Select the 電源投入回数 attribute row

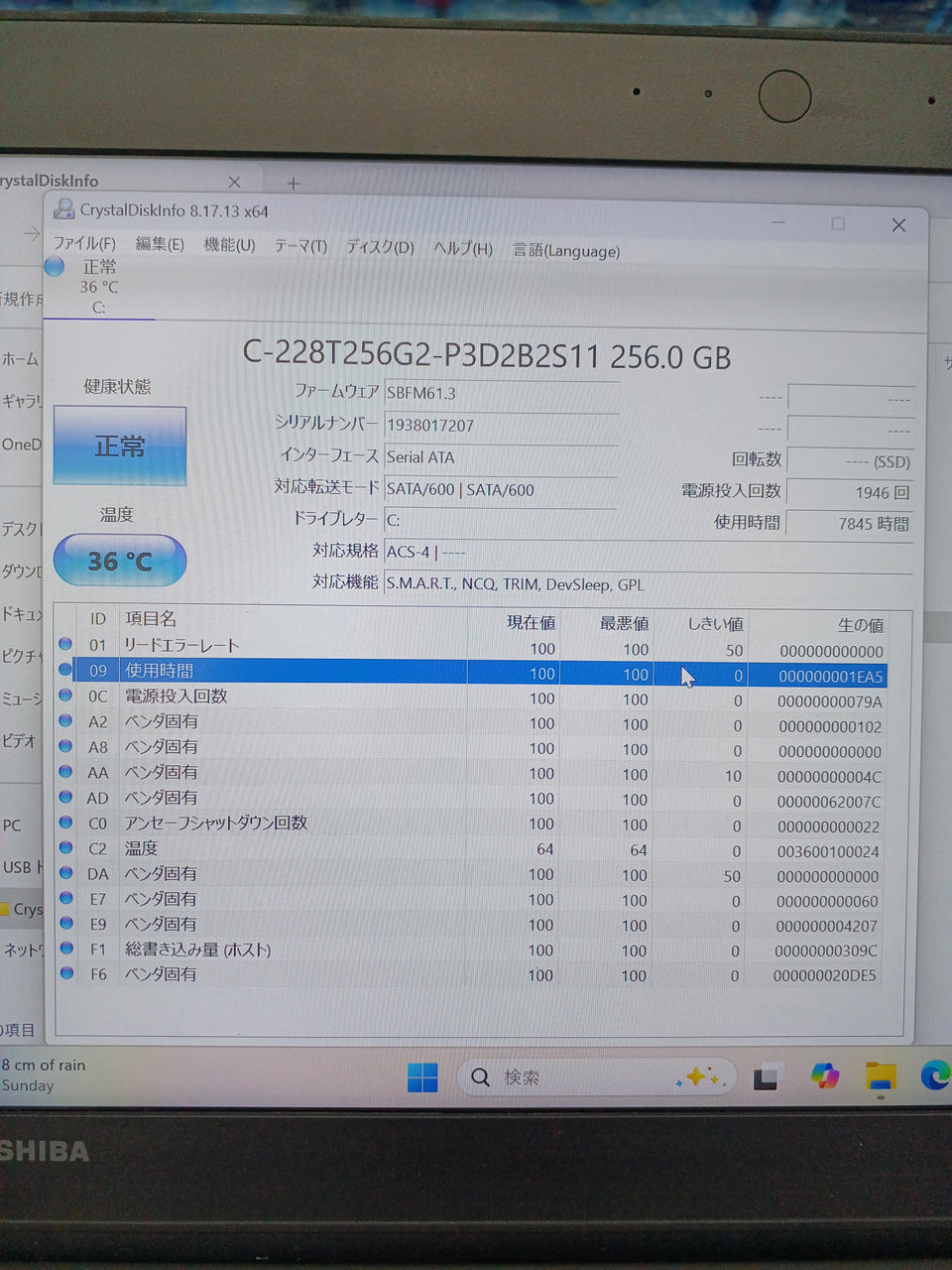(x=176, y=697)
